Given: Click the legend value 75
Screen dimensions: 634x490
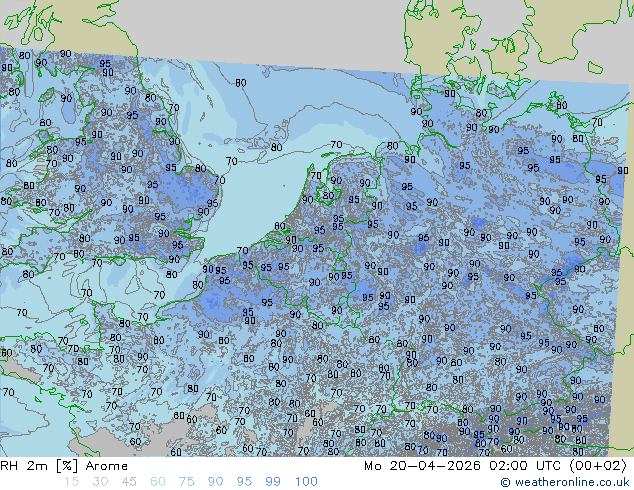Looking at the screenshot, I should click(x=186, y=482).
